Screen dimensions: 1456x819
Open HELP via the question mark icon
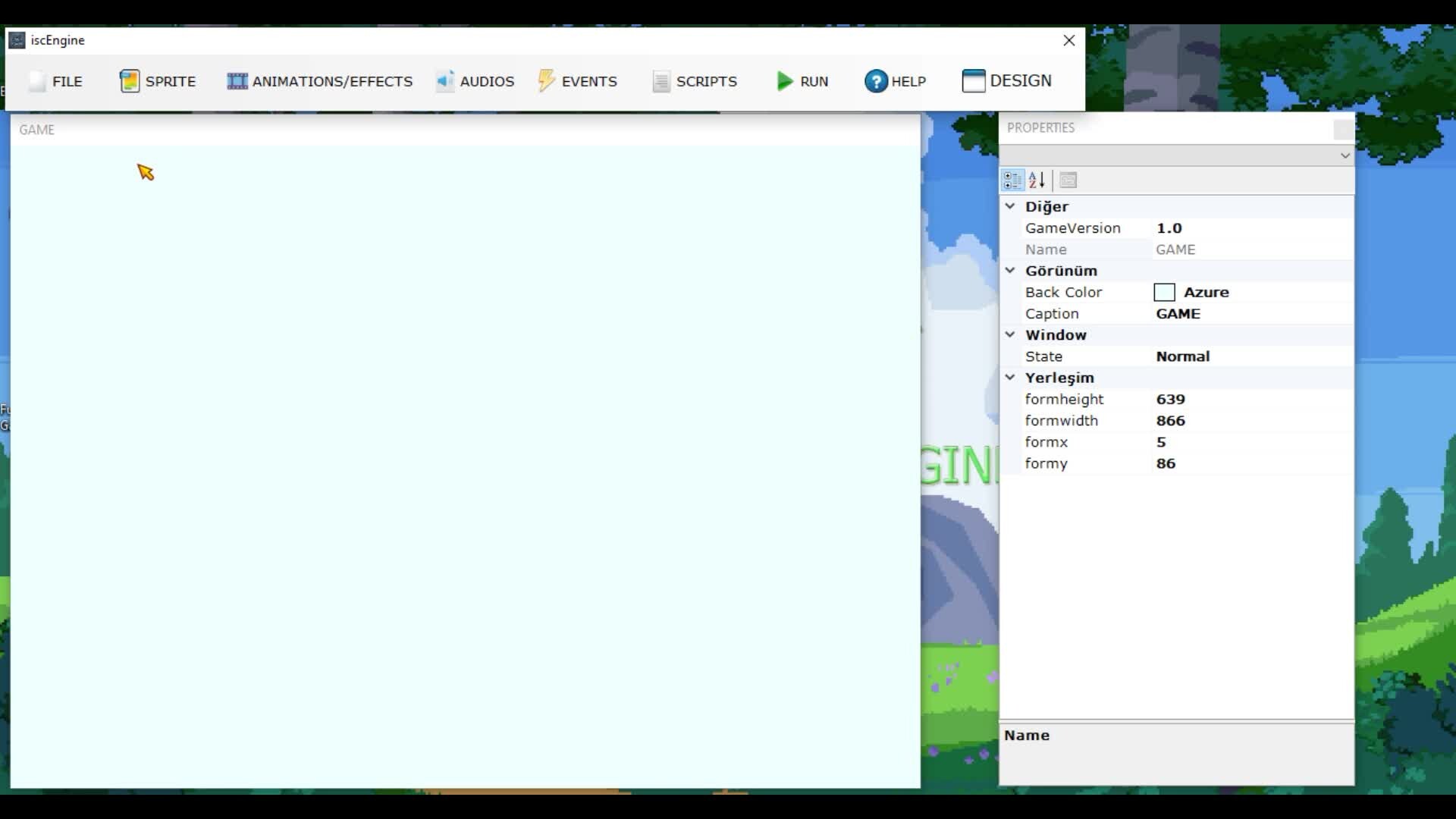(x=875, y=81)
